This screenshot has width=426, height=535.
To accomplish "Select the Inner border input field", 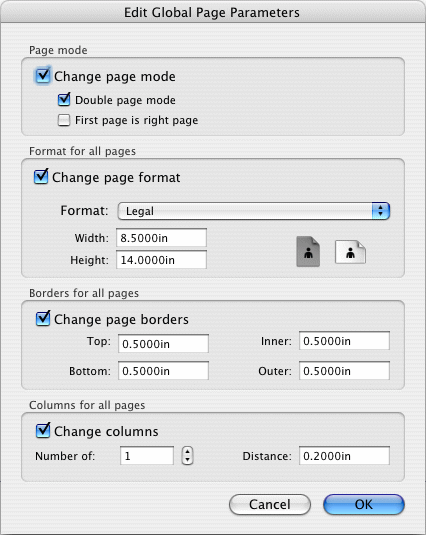I will pos(344,341).
